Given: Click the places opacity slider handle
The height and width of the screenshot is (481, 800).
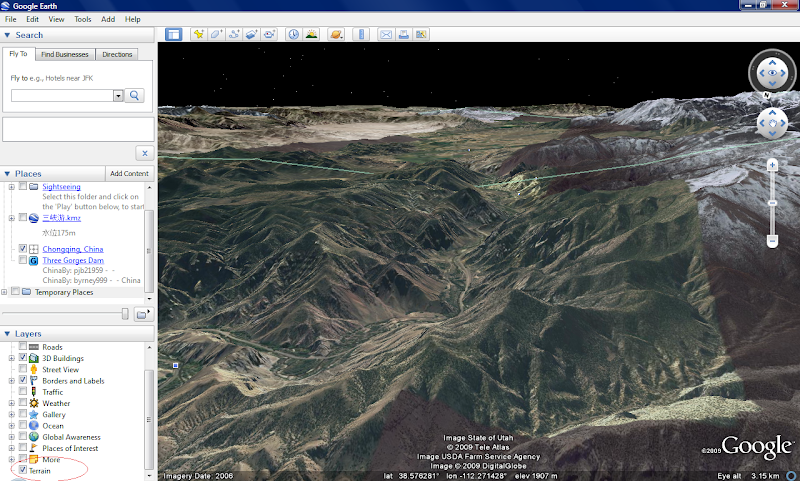Looking at the screenshot, I should pos(125,314).
